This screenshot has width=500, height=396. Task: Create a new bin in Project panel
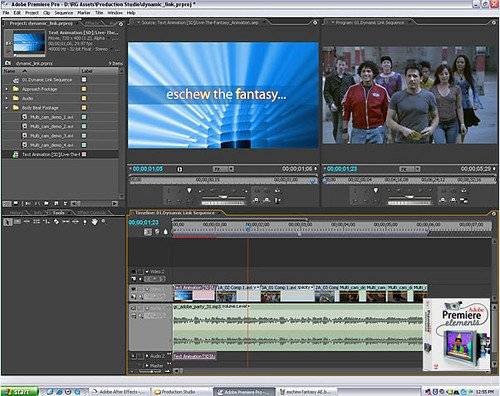click(47, 203)
